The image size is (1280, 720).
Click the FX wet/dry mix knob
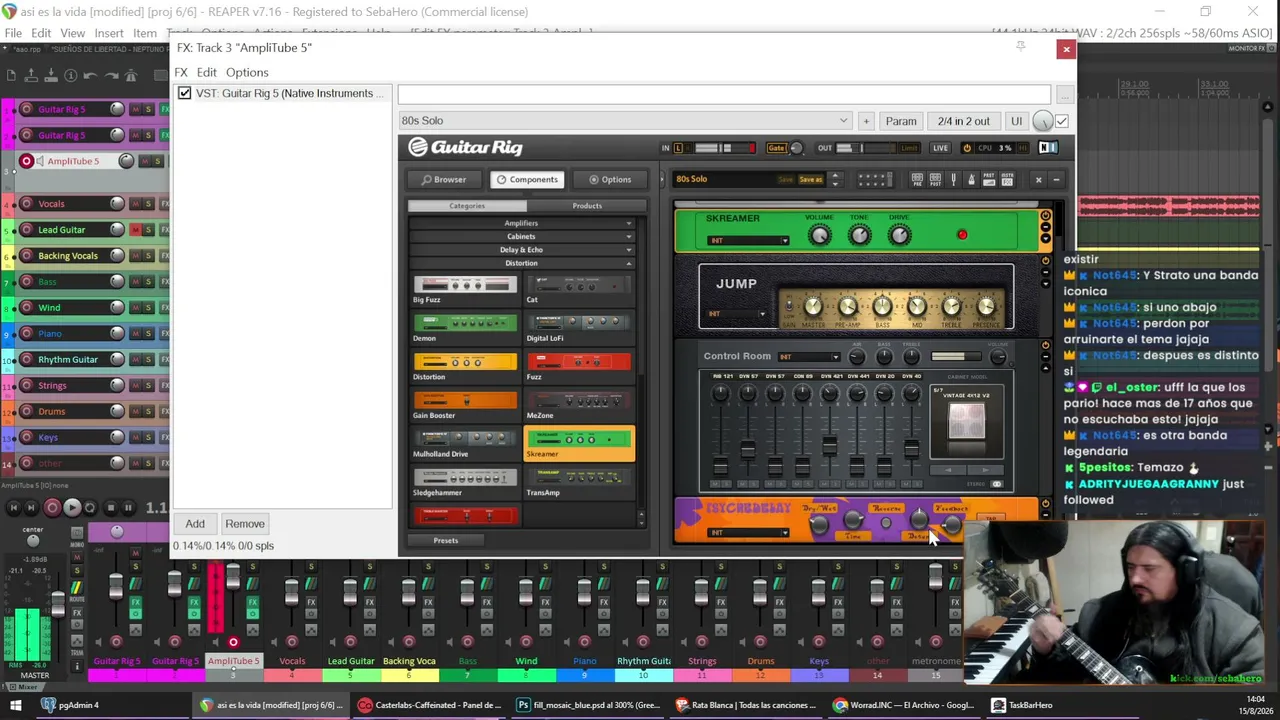(1043, 121)
